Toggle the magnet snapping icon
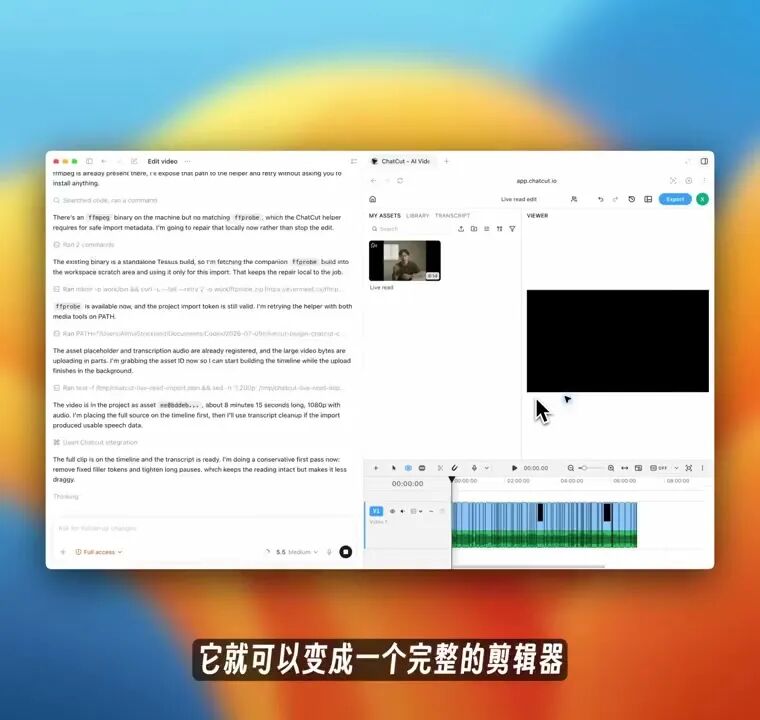 (x=454, y=468)
